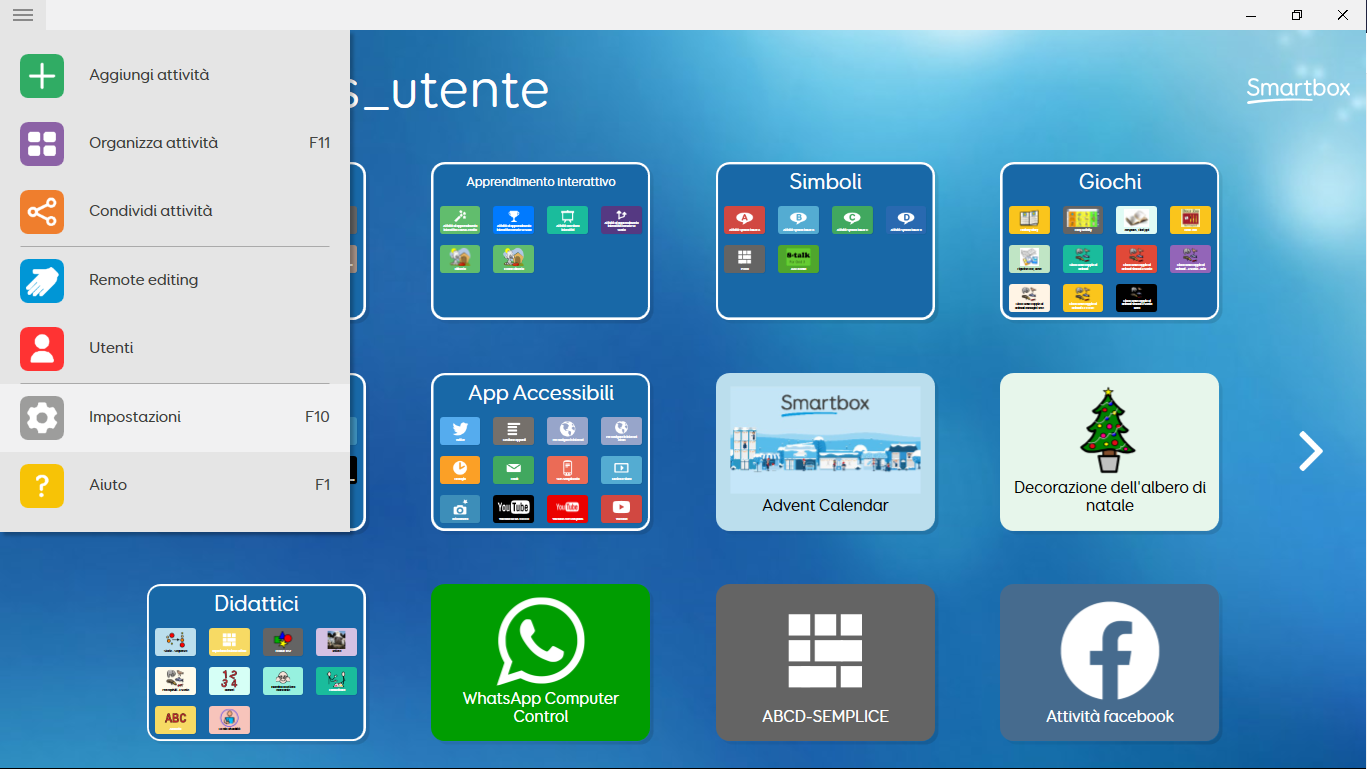Viewport: 1367px width, 769px height.
Task: Open the Didattici folder tile
Action: [x=256, y=663]
